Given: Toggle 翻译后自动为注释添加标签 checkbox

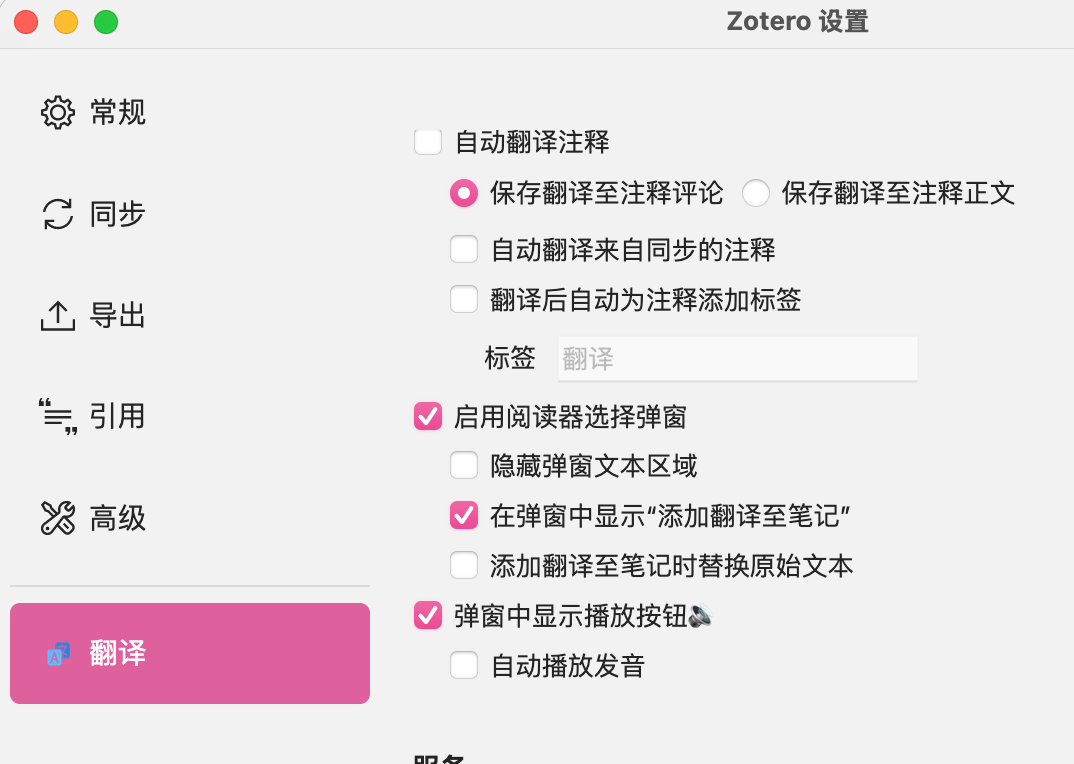Looking at the screenshot, I should (x=464, y=299).
